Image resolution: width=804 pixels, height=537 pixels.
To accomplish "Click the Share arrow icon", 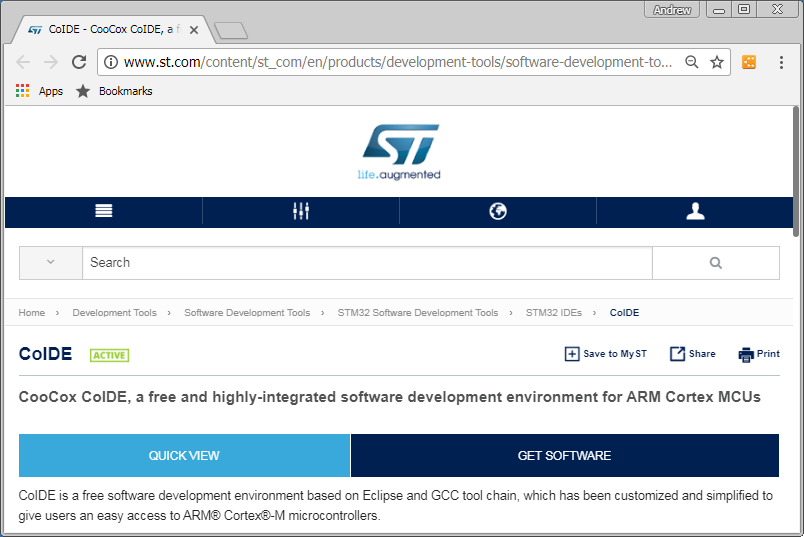I will click(x=677, y=354).
